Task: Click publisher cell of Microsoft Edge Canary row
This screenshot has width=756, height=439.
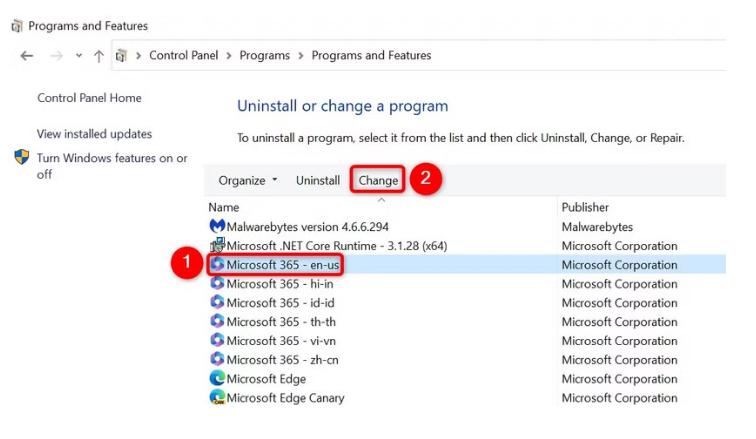Action: [x=619, y=398]
